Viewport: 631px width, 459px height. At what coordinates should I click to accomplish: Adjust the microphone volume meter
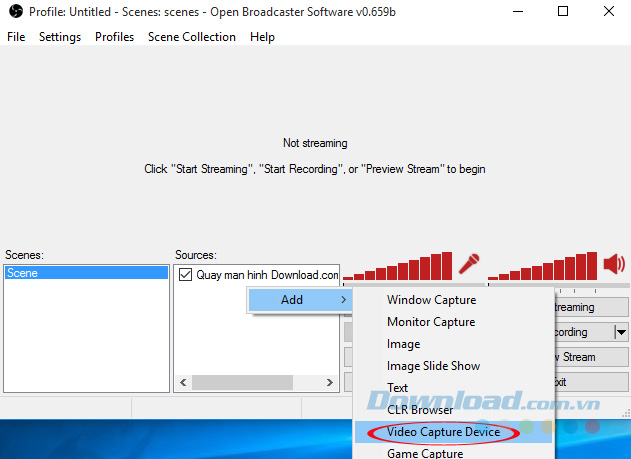[398, 266]
